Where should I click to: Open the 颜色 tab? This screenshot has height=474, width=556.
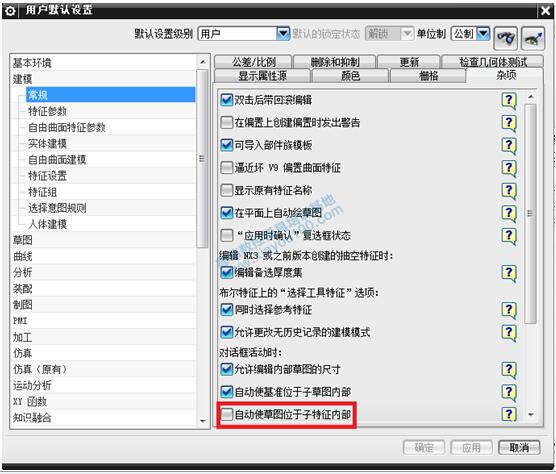(350, 76)
